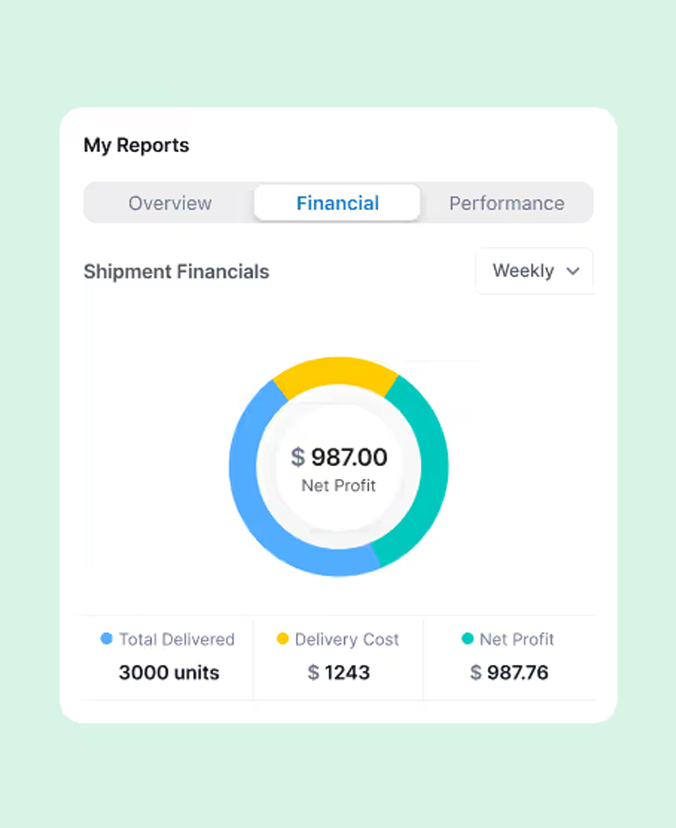Click the Shipment Financials section title
Image resolution: width=676 pixels, height=828 pixels.
coord(176,271)
